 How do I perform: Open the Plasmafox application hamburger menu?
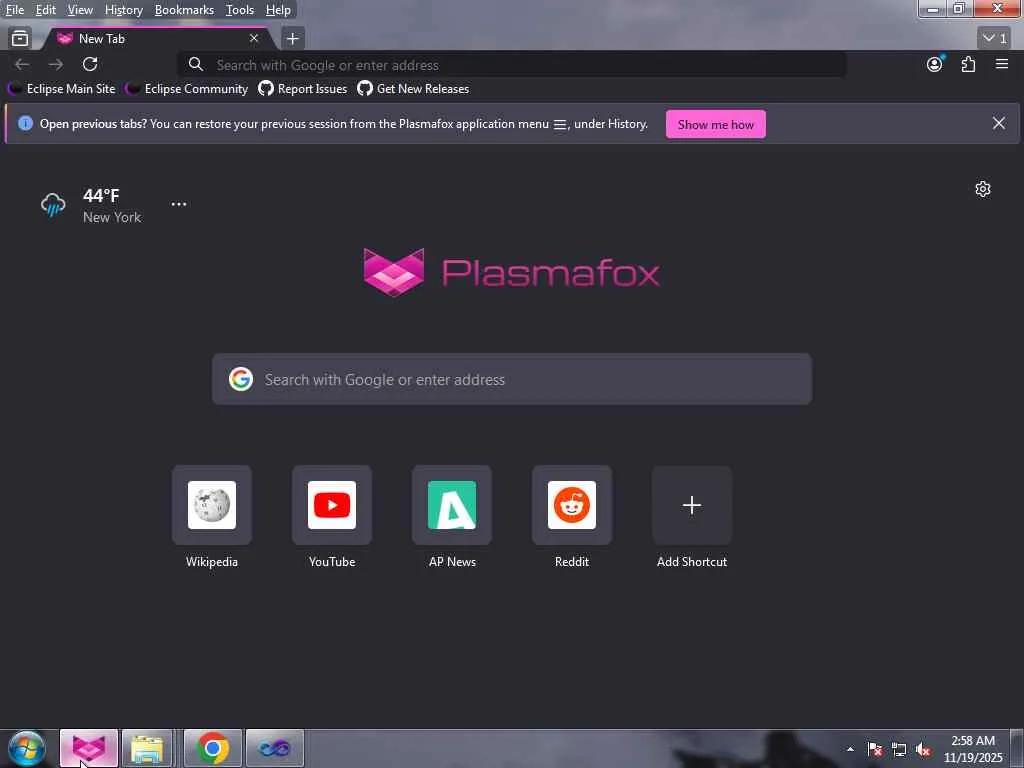(x=1002, y=64)
